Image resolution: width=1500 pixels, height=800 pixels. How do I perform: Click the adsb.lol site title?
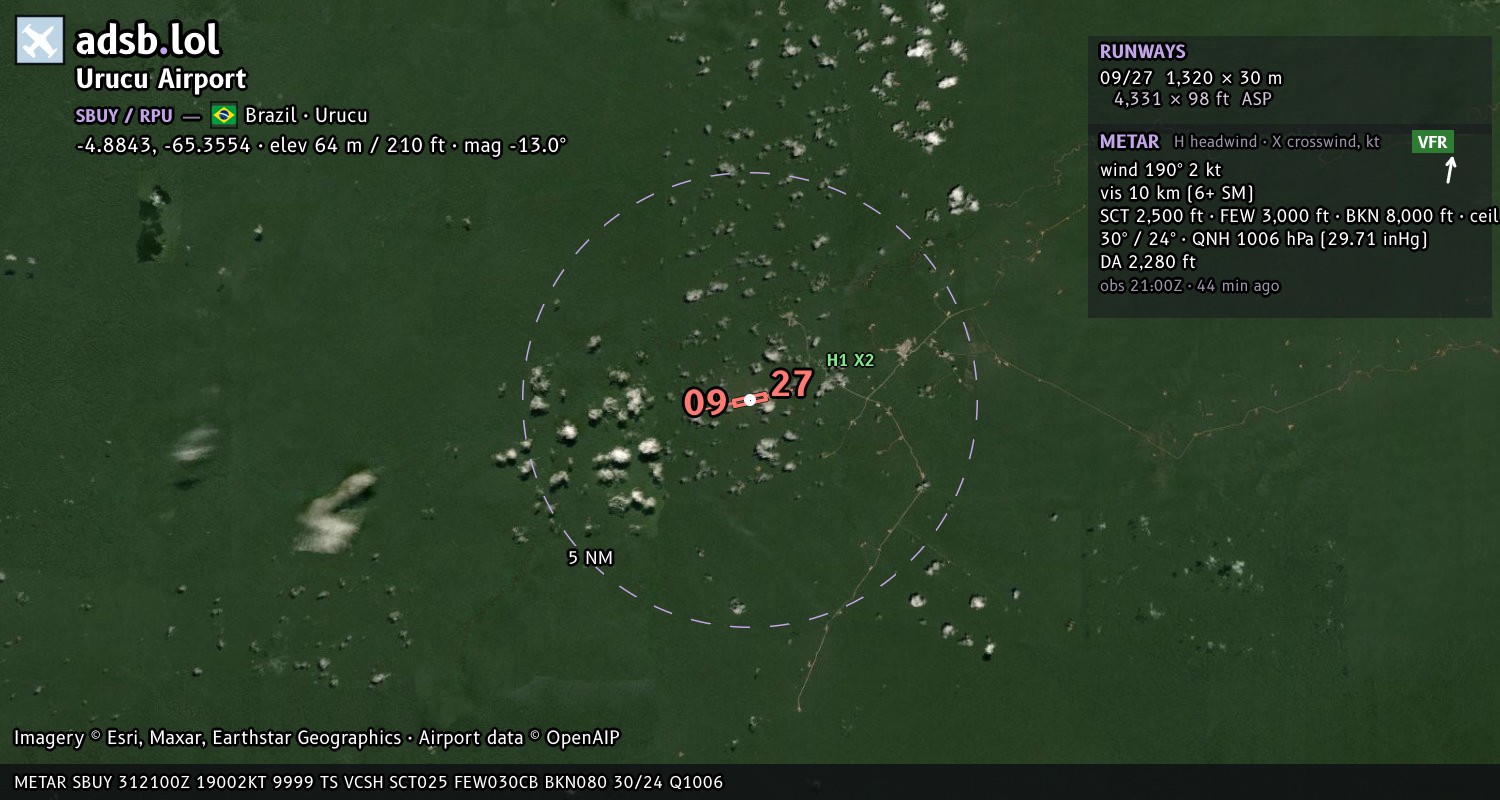pyautogui.click(x=148, y=41)
